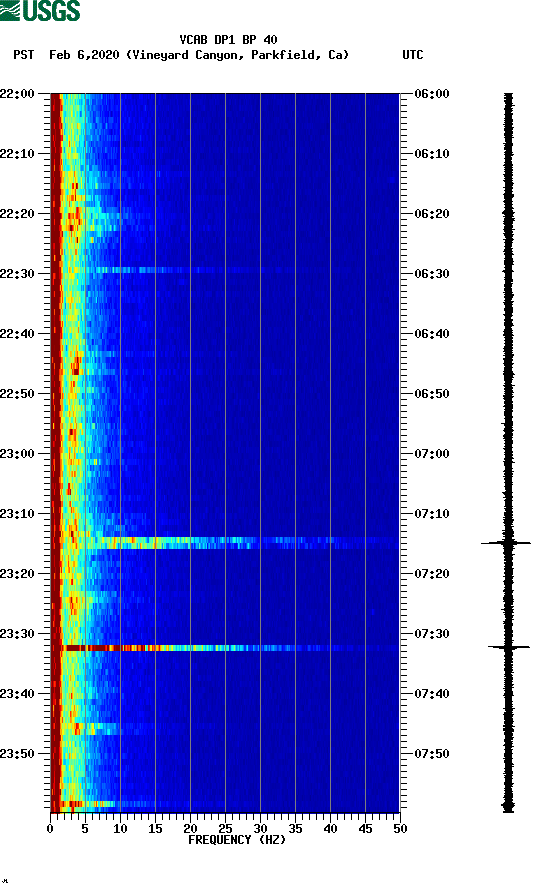The image size is (552, 892).
Task: Click the '22:20' PST time label
Action: tap(17, 214)
